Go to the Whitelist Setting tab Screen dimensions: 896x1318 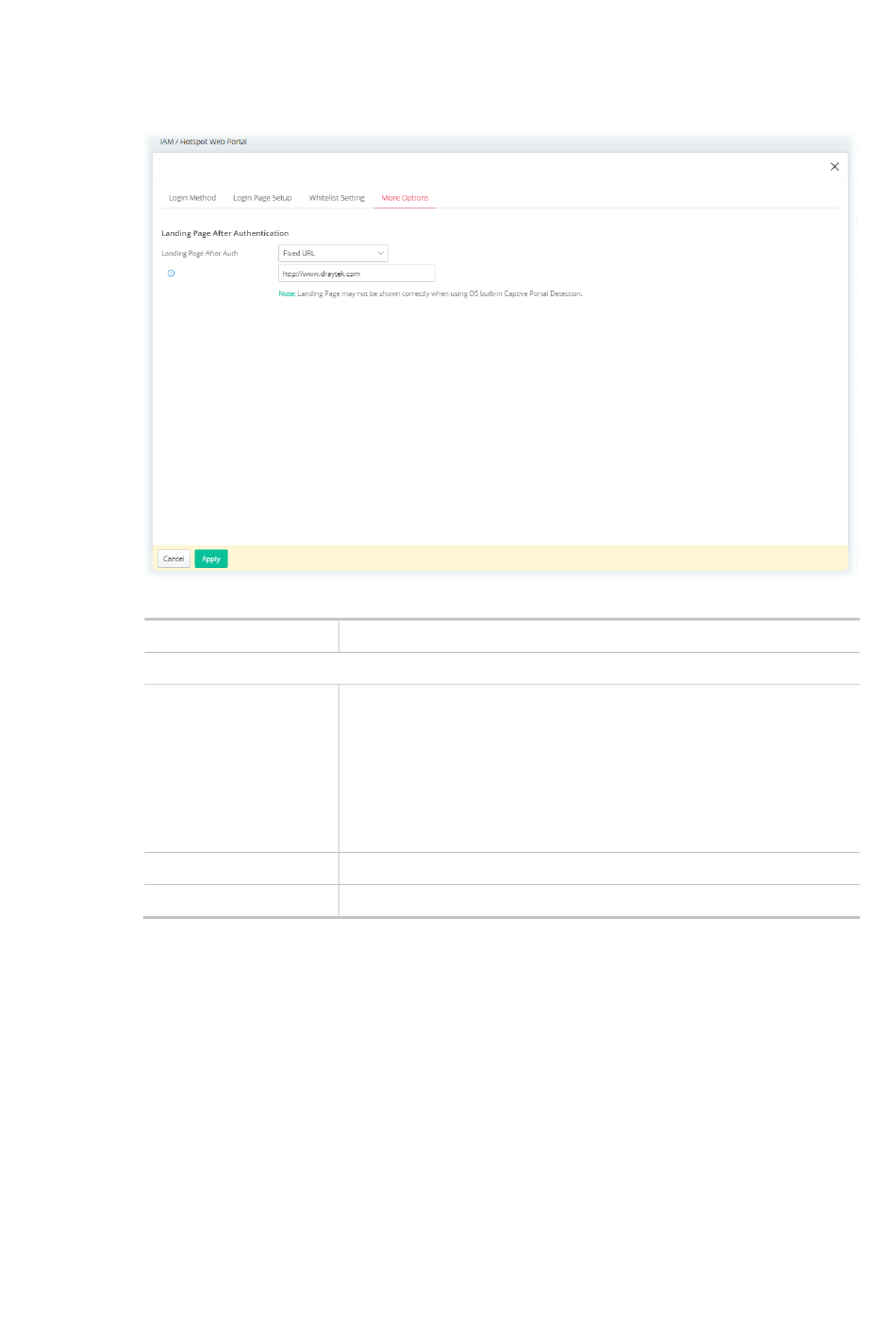(337, 198)
